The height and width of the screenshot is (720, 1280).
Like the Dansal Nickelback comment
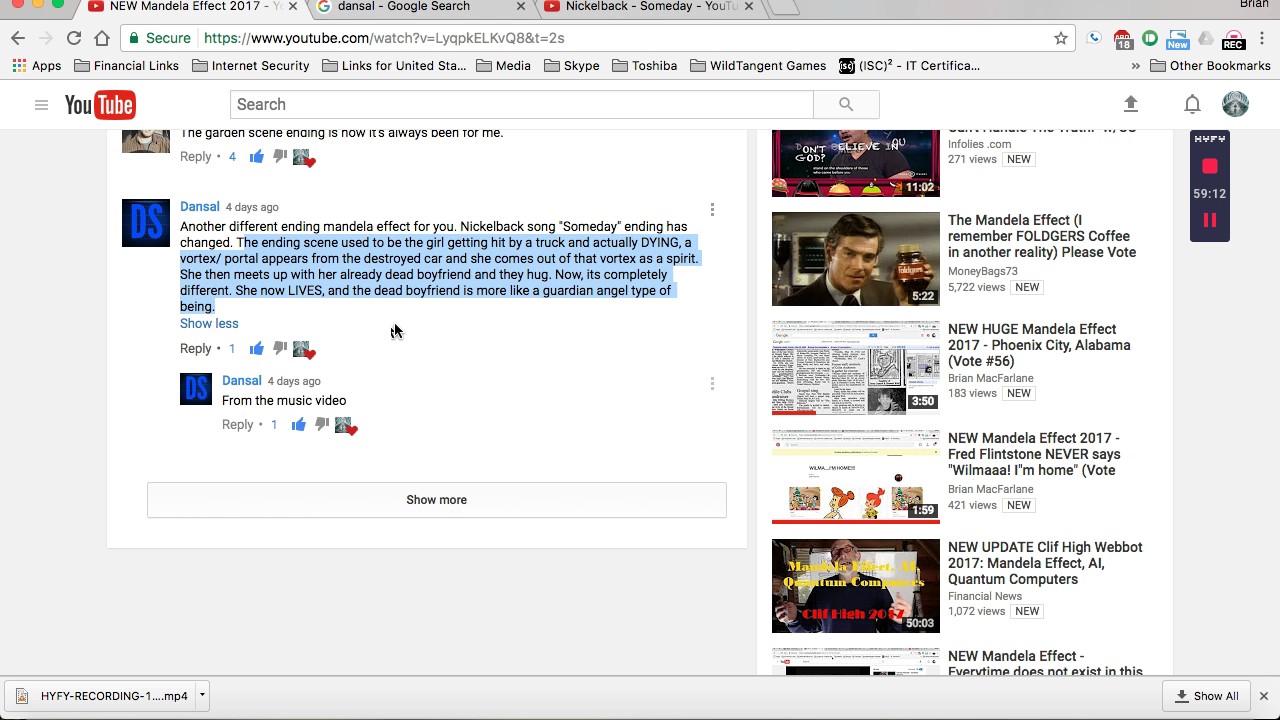(257, 348)
